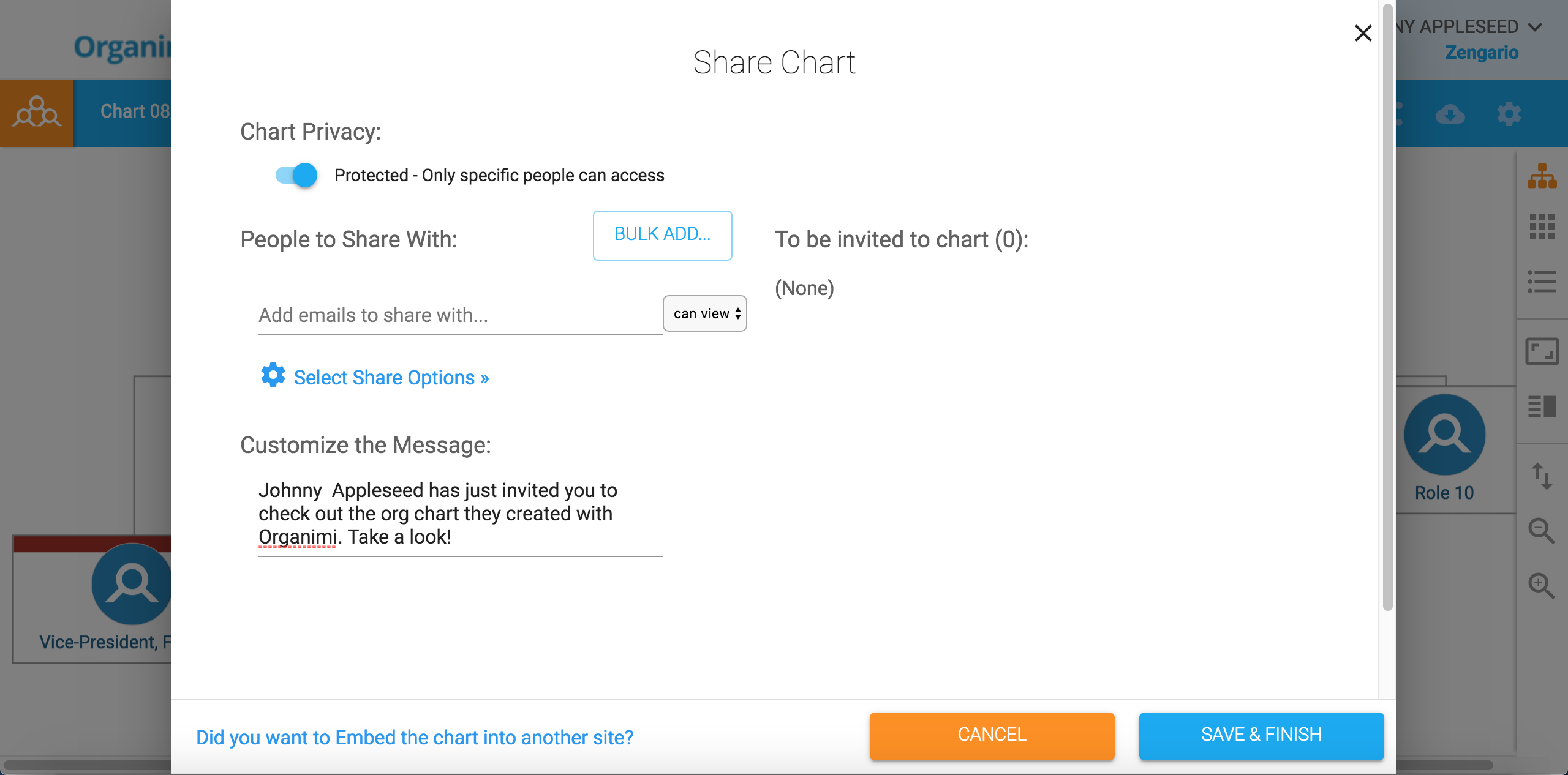
Task: Click the side panel layout icon
Action: (x=1541, y=406)
